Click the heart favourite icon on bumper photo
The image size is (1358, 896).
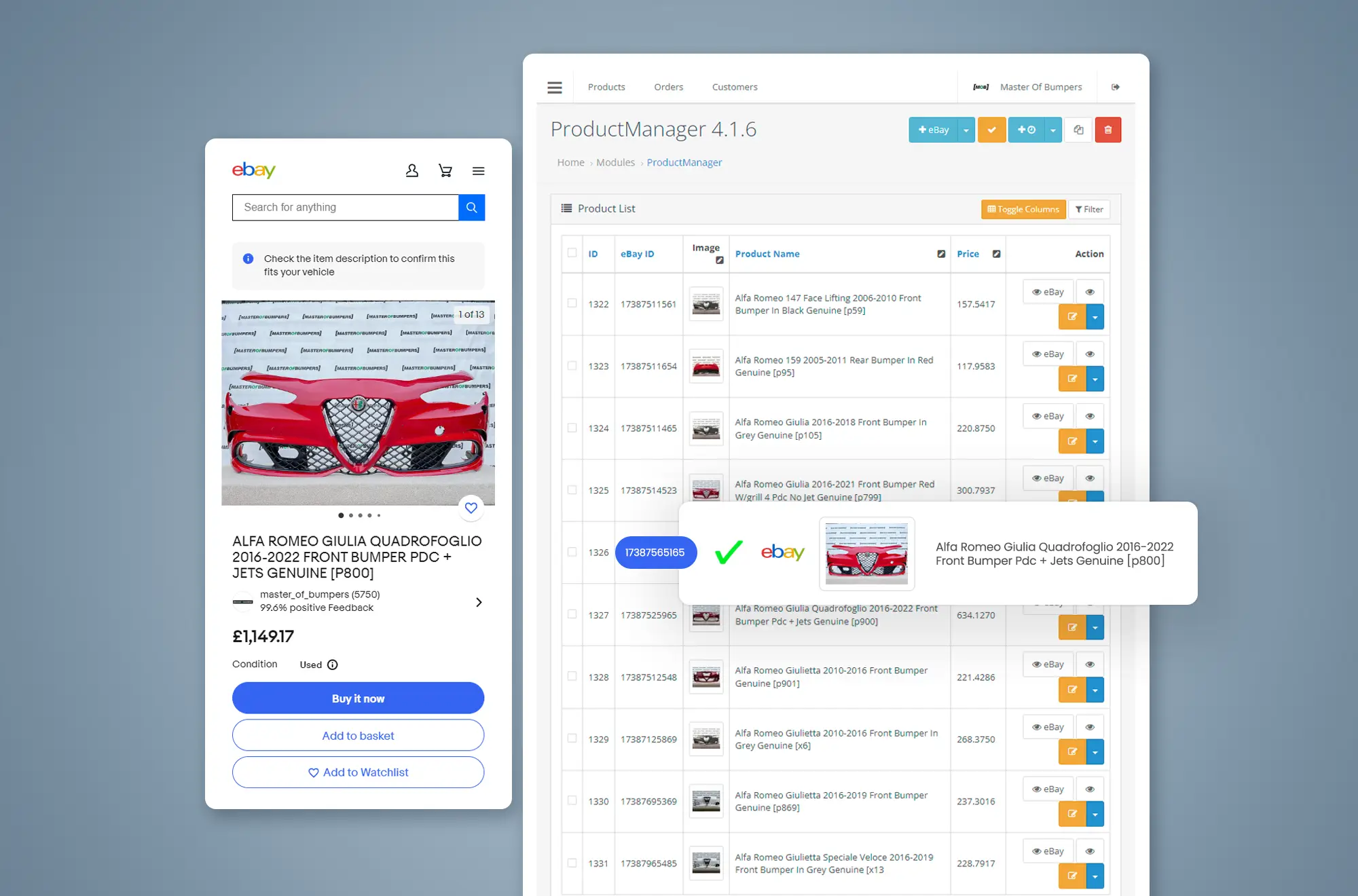[x=471, y=508]
